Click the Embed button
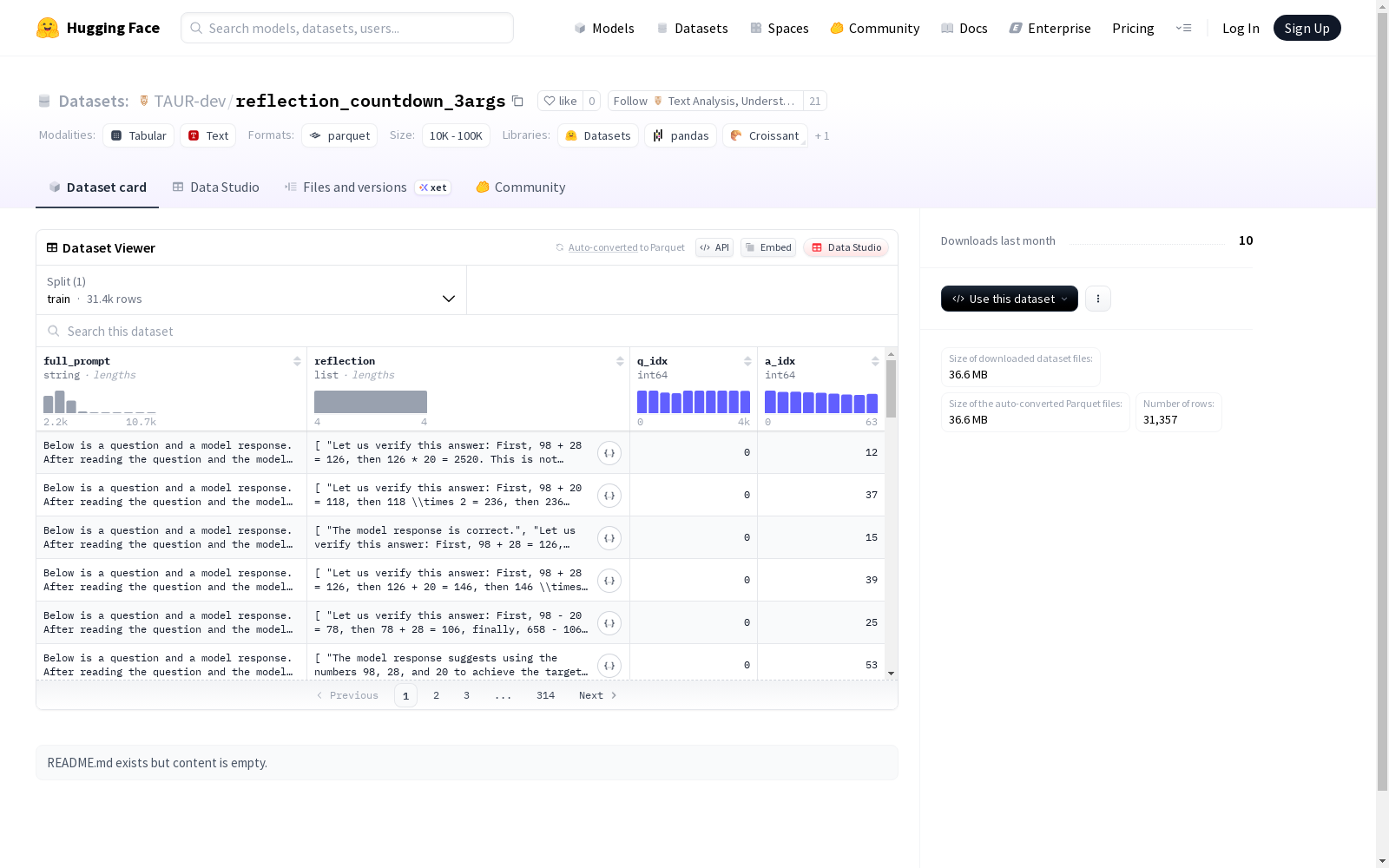Viewport: 1389px width, 868px height. click(x=768, y=247)
